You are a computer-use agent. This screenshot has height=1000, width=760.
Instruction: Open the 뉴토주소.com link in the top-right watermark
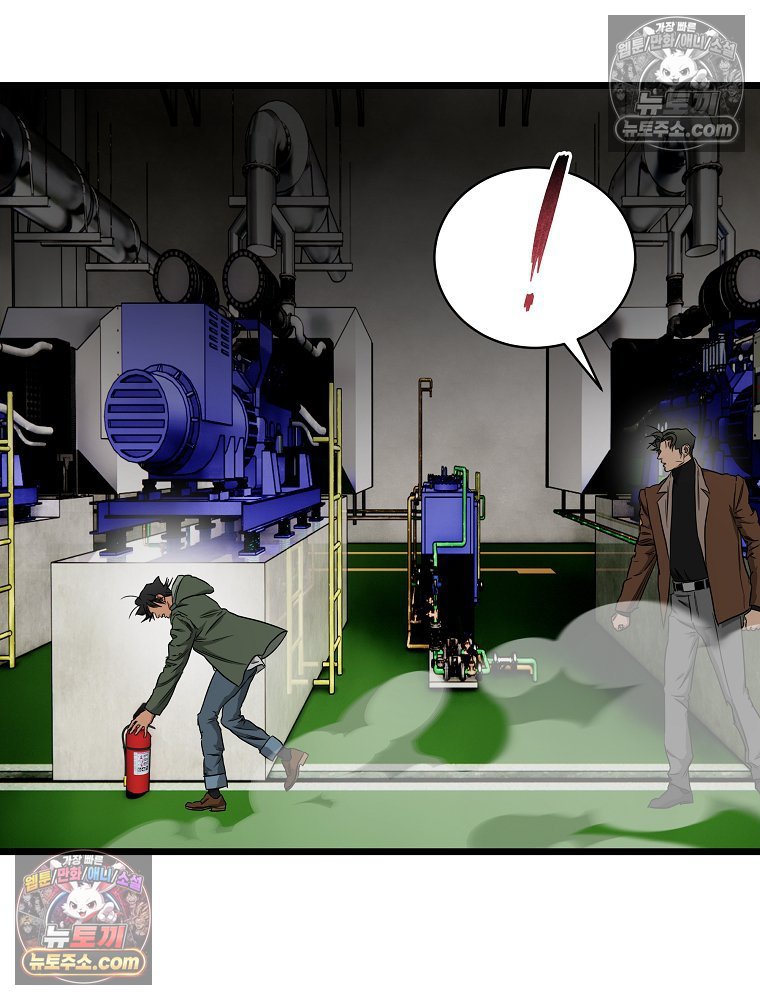click(676, 130)
